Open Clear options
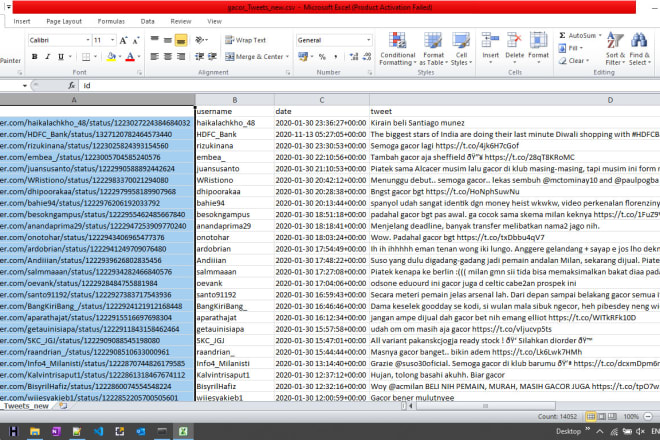This screenshot has width=660, height=440. (572, 61)
